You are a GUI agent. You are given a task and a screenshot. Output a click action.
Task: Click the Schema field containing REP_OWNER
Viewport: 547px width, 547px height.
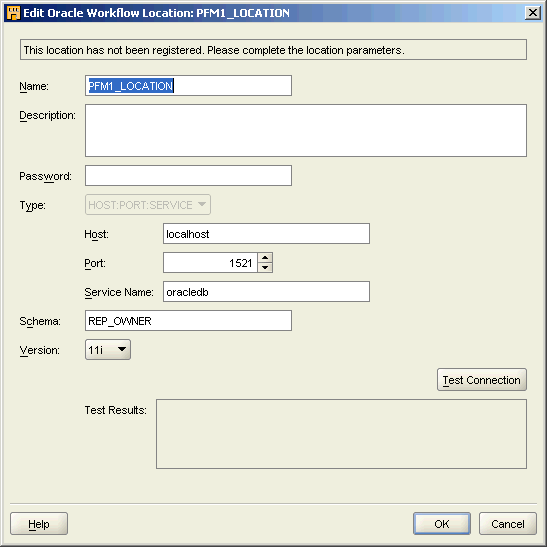188,321
